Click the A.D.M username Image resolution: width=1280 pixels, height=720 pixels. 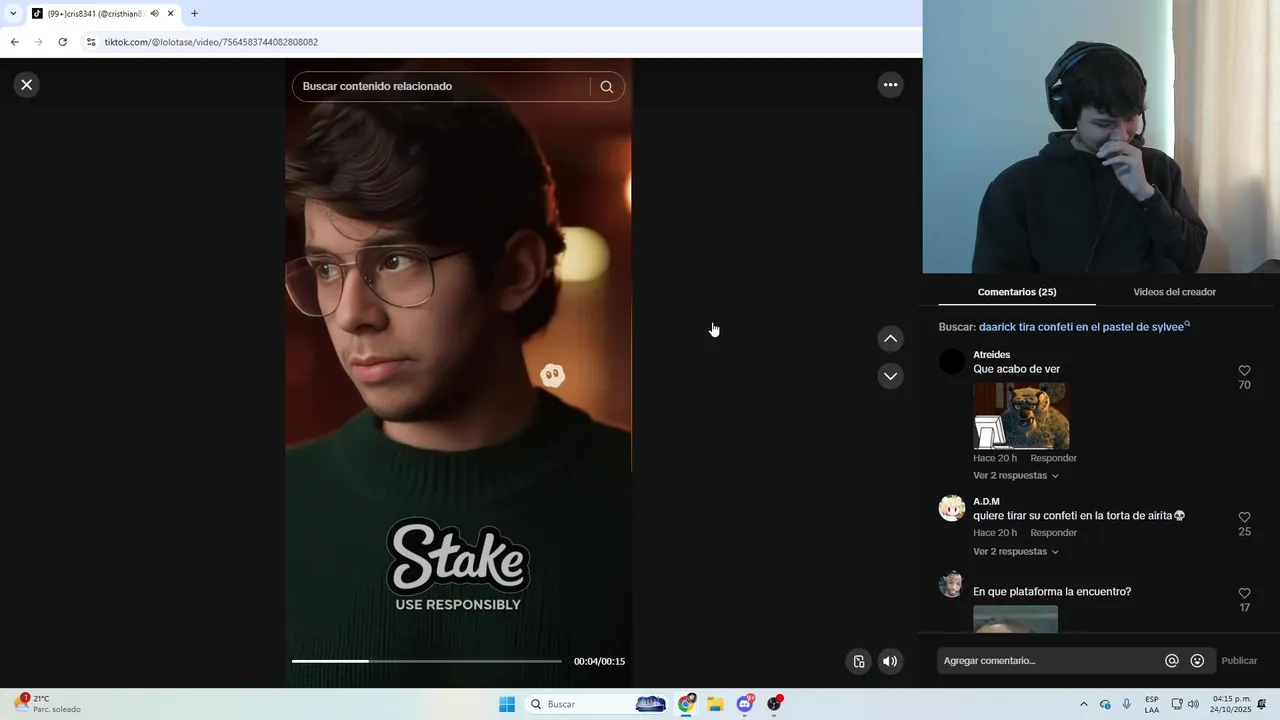[x=986, y=502]
